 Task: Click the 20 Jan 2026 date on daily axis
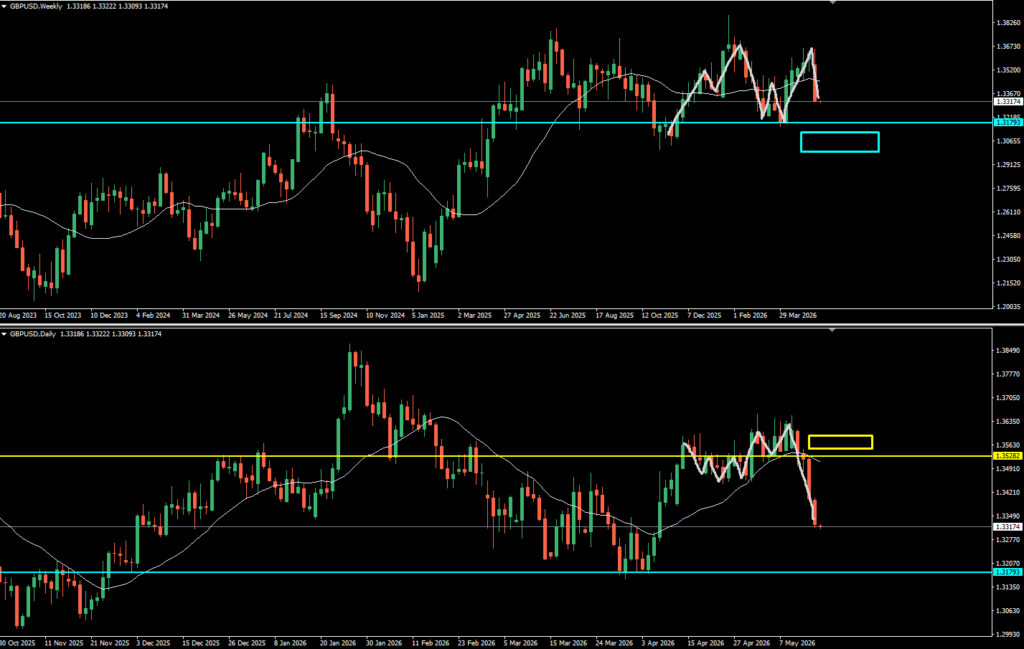[x=338, y=643]
